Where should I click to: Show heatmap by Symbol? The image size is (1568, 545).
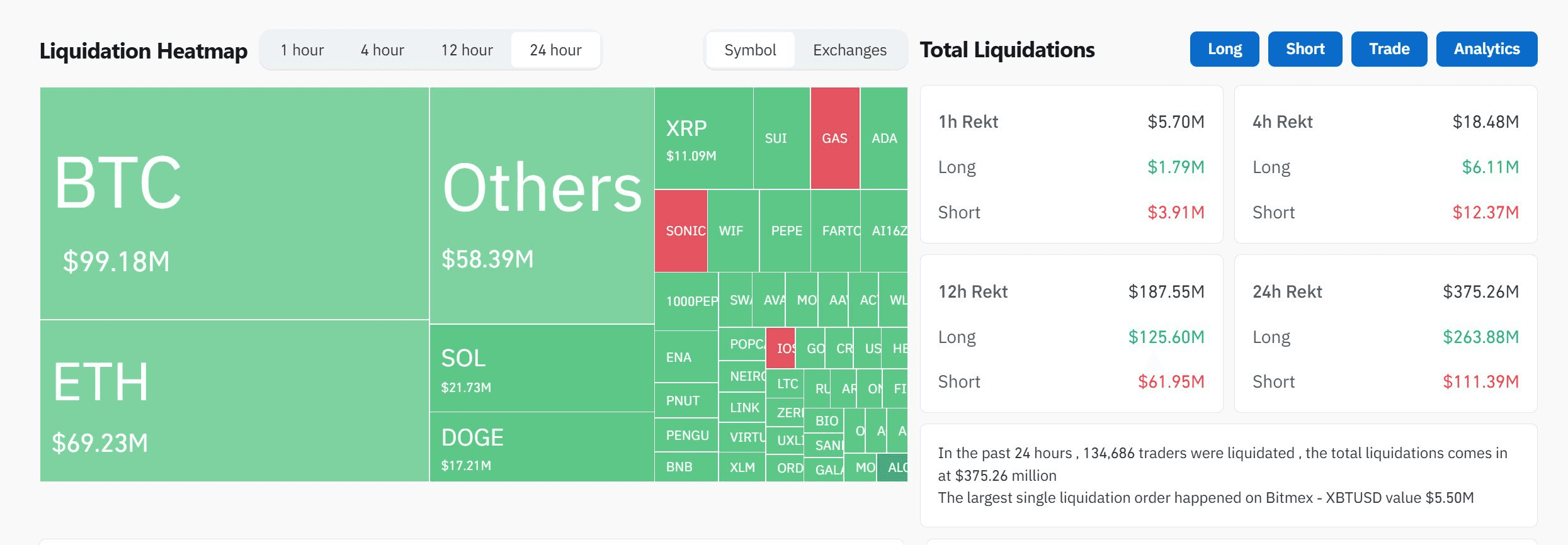click(x=750, y=50)
